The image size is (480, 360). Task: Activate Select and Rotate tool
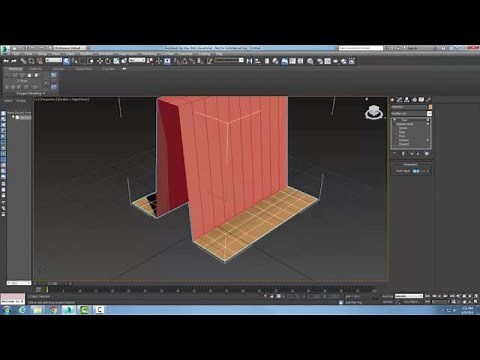point(108,61)
